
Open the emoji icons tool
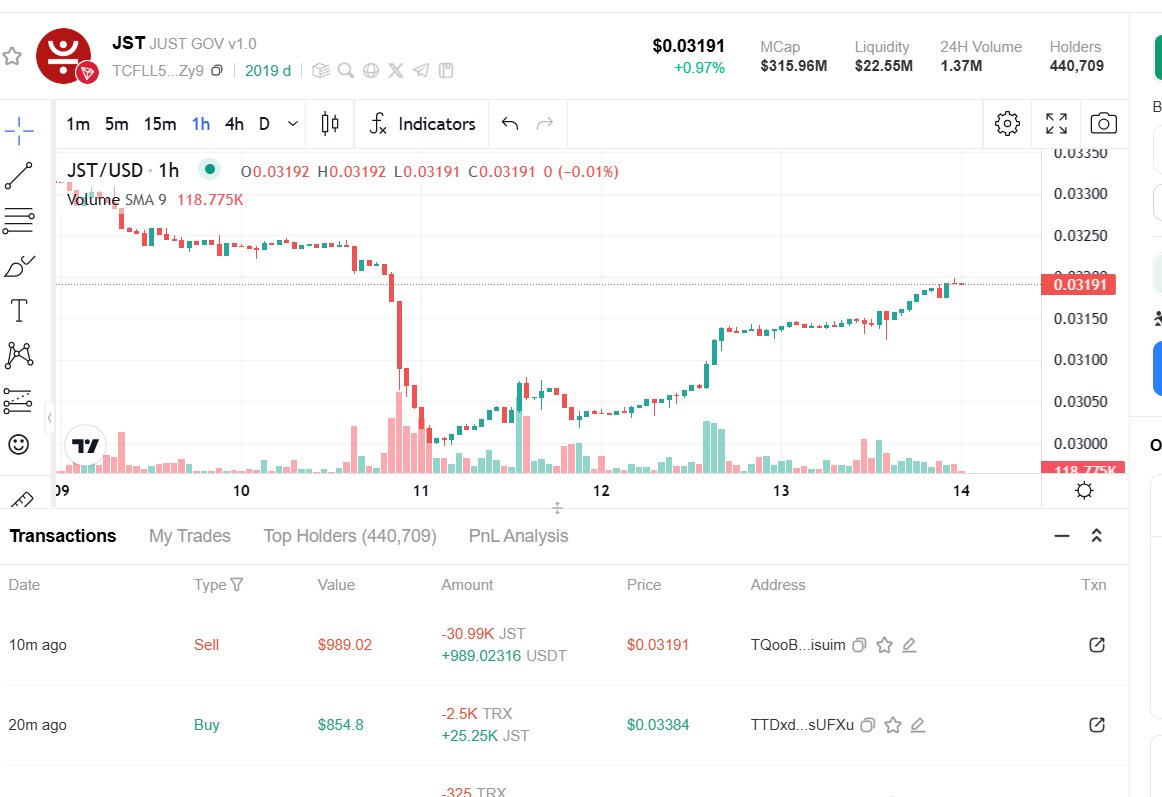[19, 444]
